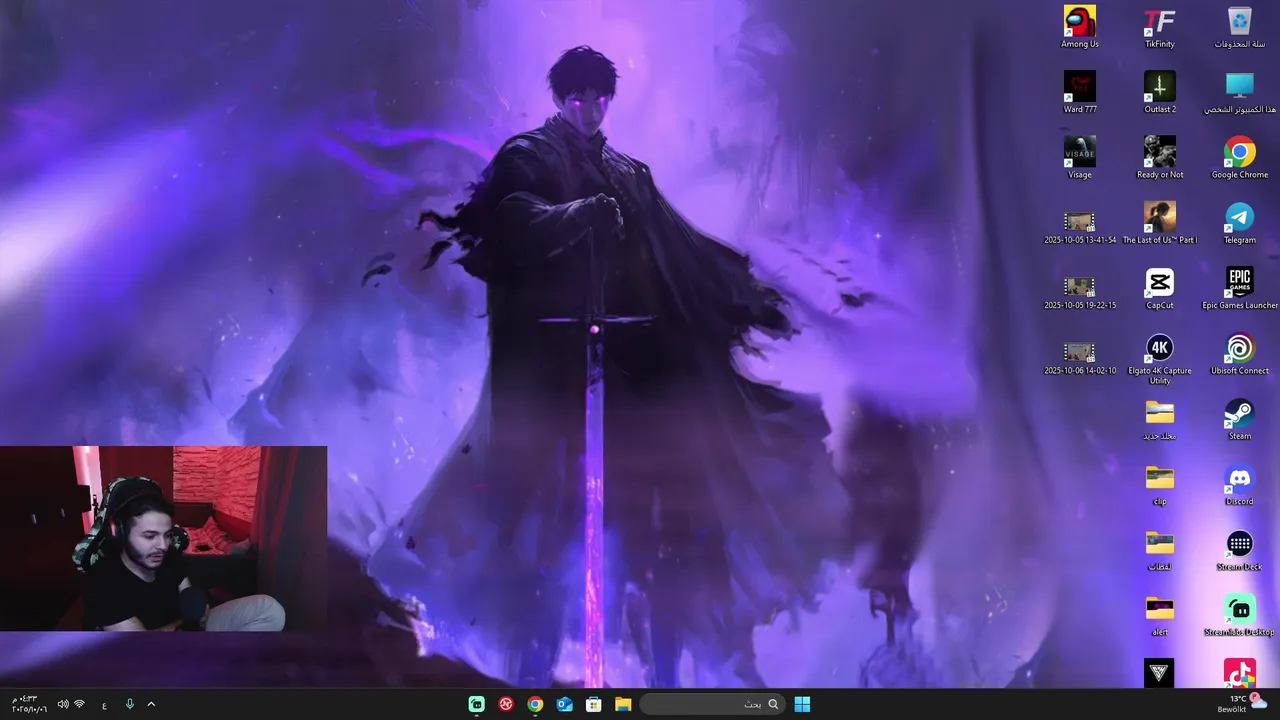Launch the Outlast 2 shortcut

pyautogui.click(x=1160, y=92)
